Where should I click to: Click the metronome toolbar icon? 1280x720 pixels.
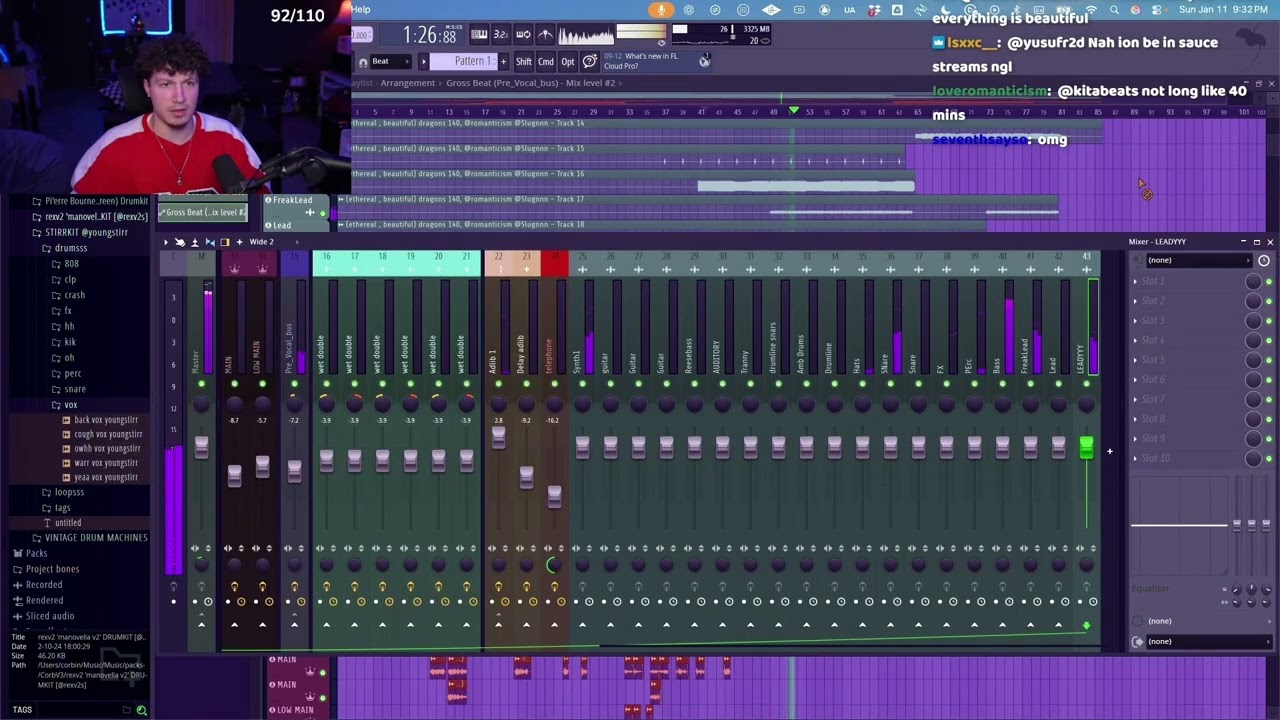(x=545, y=34)
